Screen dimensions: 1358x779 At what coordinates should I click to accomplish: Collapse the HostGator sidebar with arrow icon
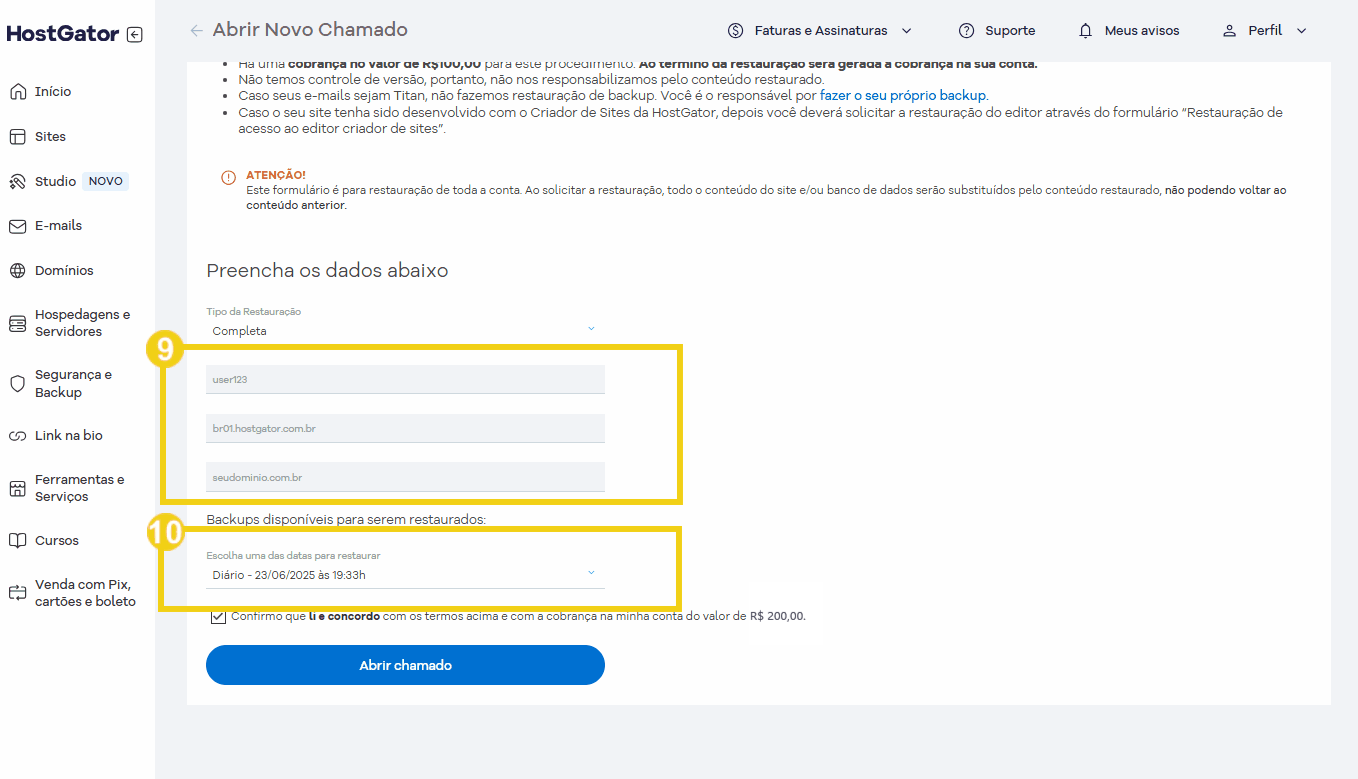click(135, 34)
